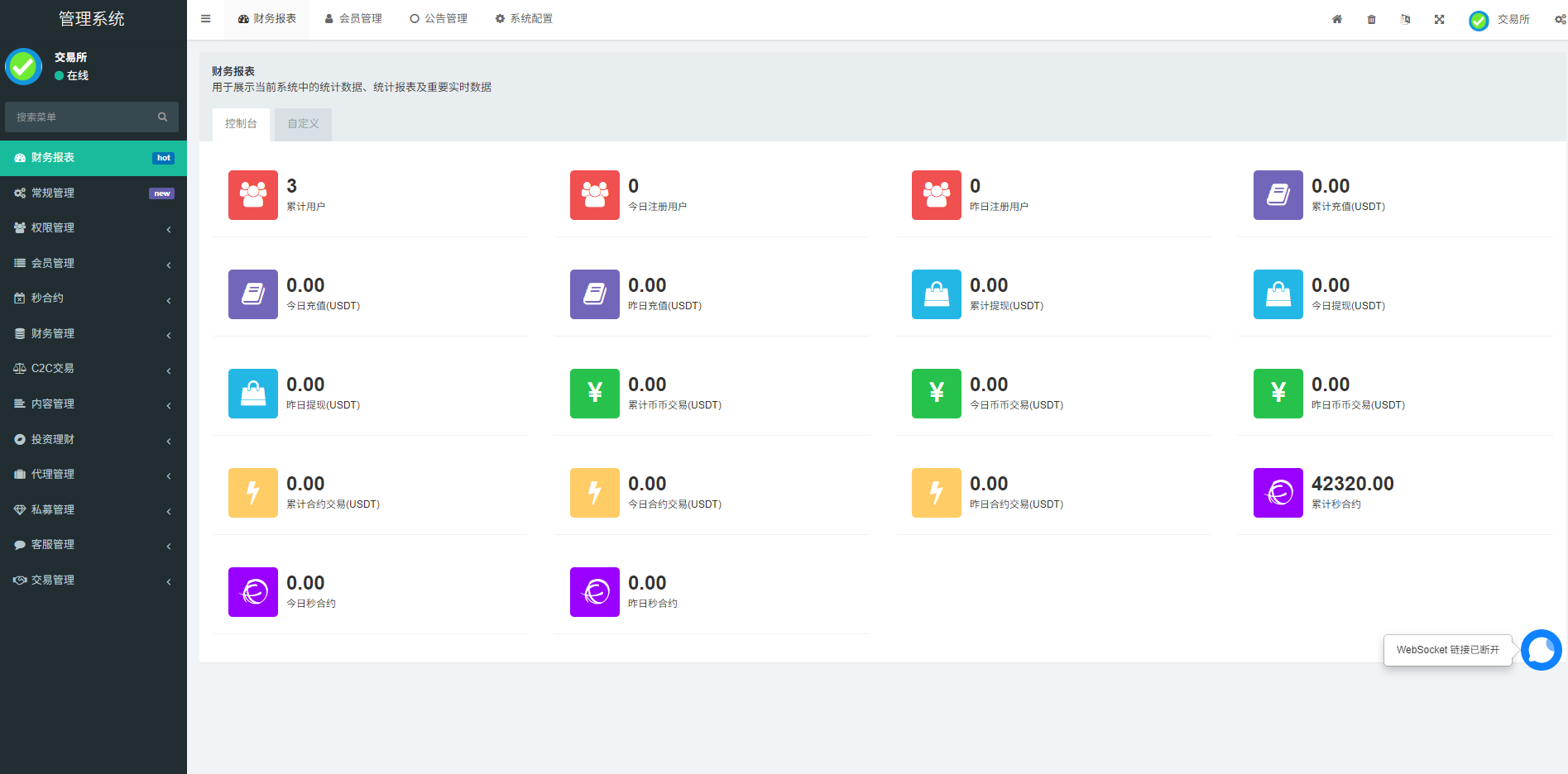Click the 累计充值(USDT) purple book icon

point(1278,195)
